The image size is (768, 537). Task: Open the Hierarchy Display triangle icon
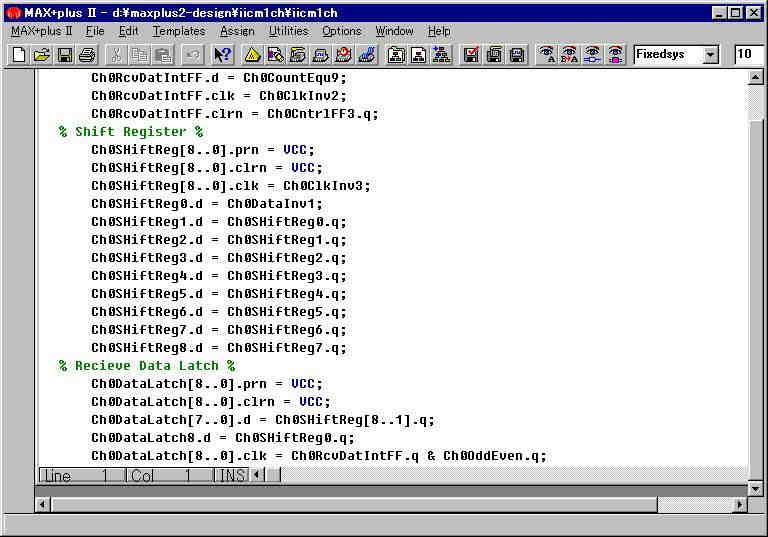point(253,55)
